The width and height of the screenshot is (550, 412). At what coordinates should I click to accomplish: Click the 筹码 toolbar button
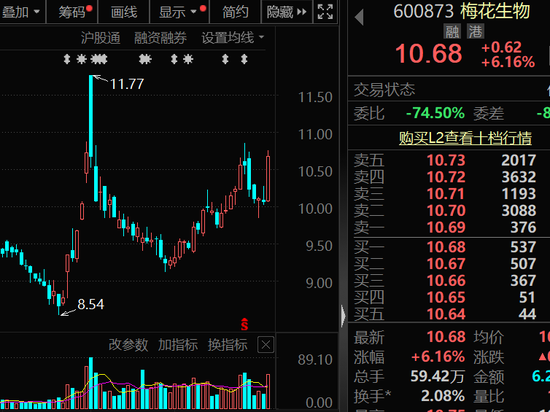click(72, 12)
